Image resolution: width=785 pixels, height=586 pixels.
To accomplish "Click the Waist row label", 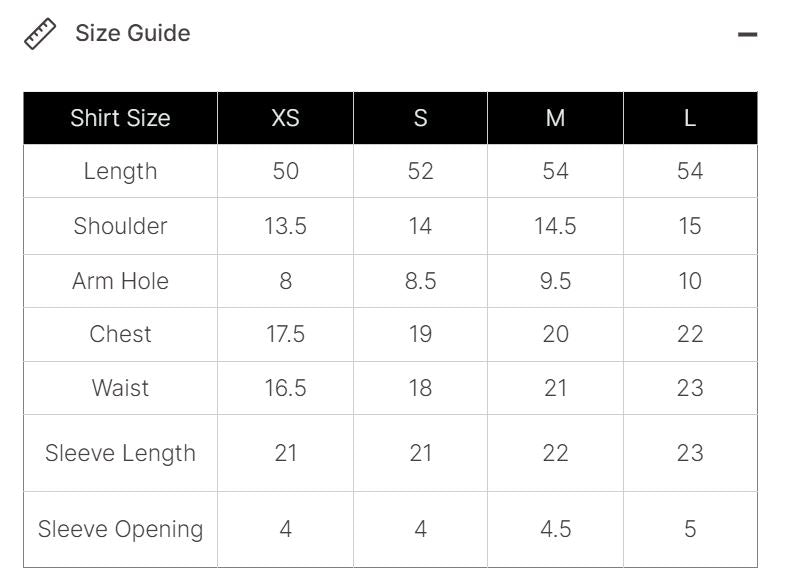I will click(120, 388).
